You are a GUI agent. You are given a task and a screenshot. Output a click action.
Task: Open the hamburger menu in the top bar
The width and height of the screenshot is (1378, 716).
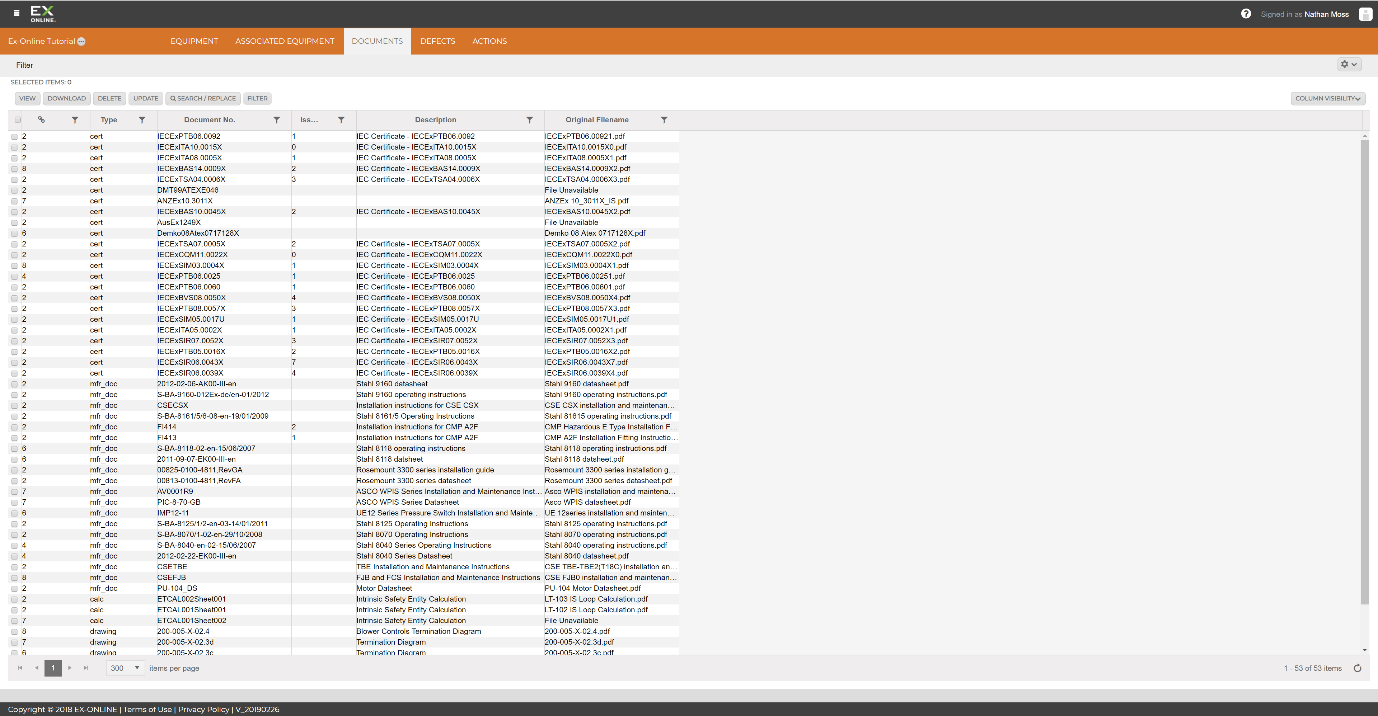pos(14,13)
